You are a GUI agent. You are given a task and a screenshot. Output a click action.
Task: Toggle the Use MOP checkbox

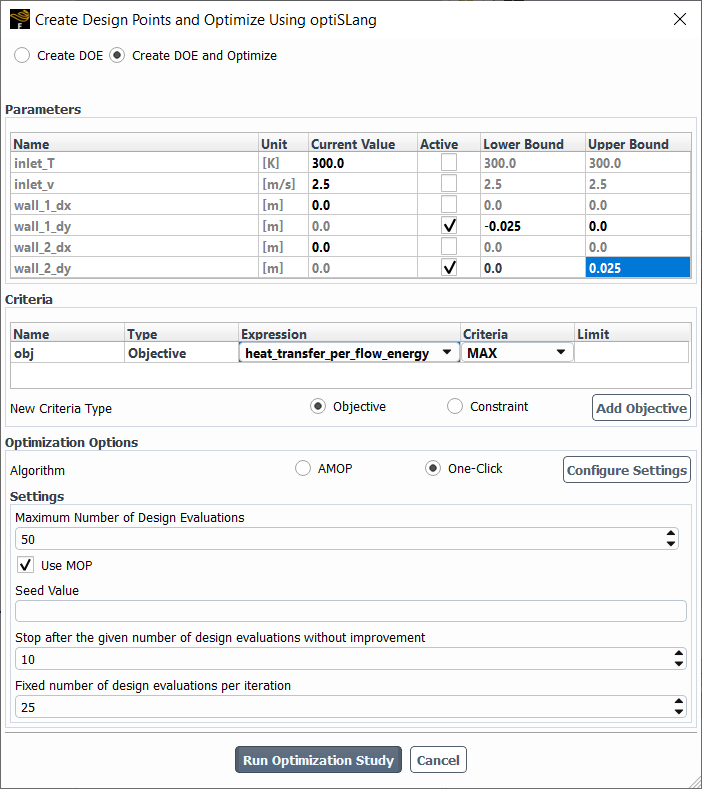[26, 565]
